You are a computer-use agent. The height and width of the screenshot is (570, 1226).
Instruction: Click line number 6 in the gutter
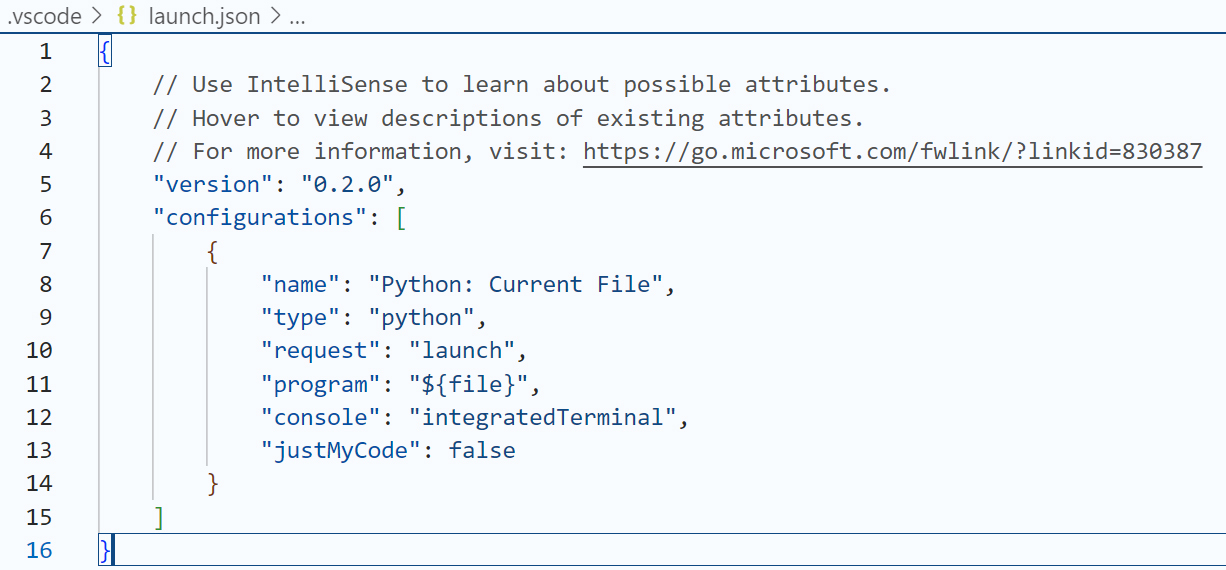(x=45, y=218)
